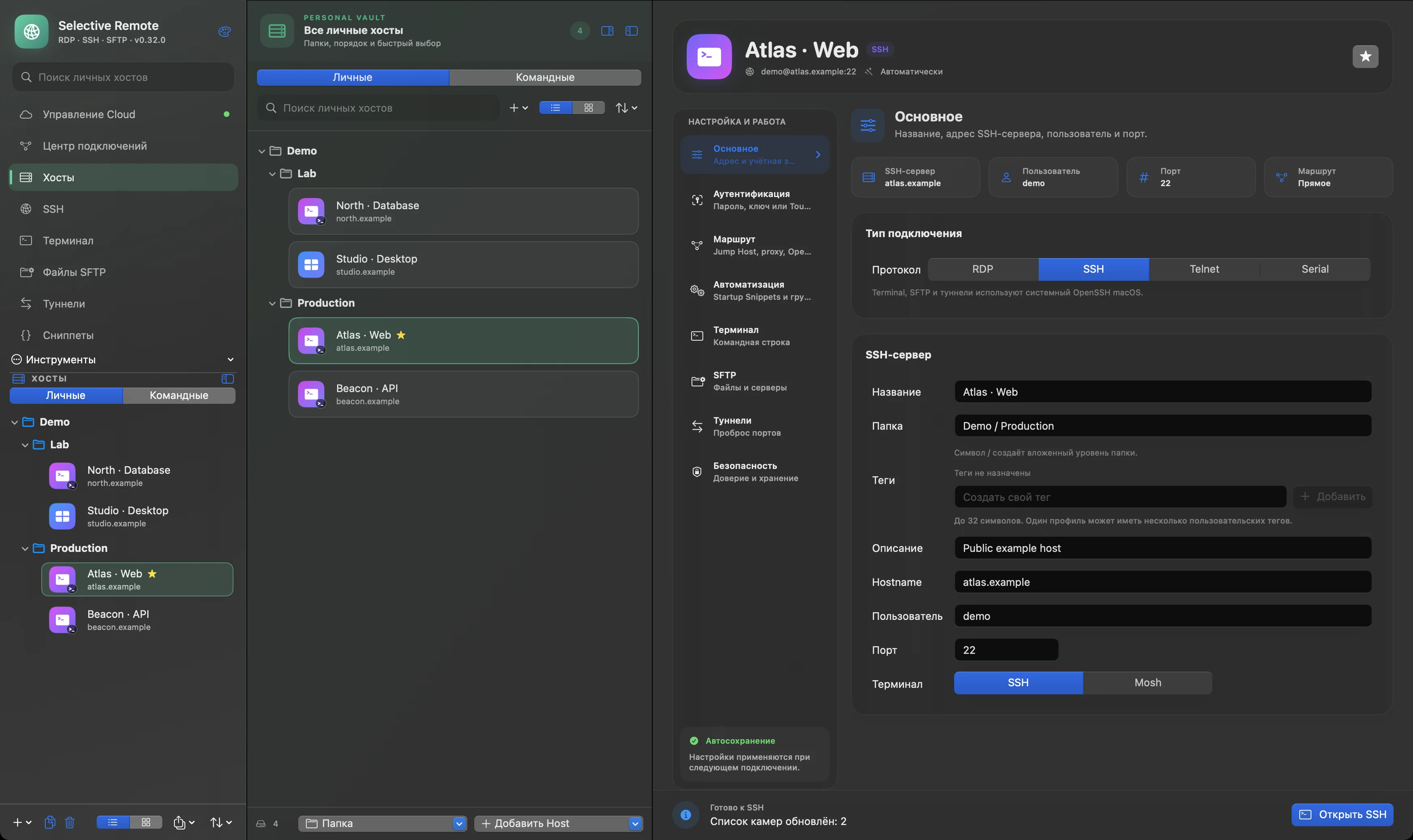Open sidebar add-new plus dropdown
Viewport: 1413px width, 840px height.
pos(22,823)
